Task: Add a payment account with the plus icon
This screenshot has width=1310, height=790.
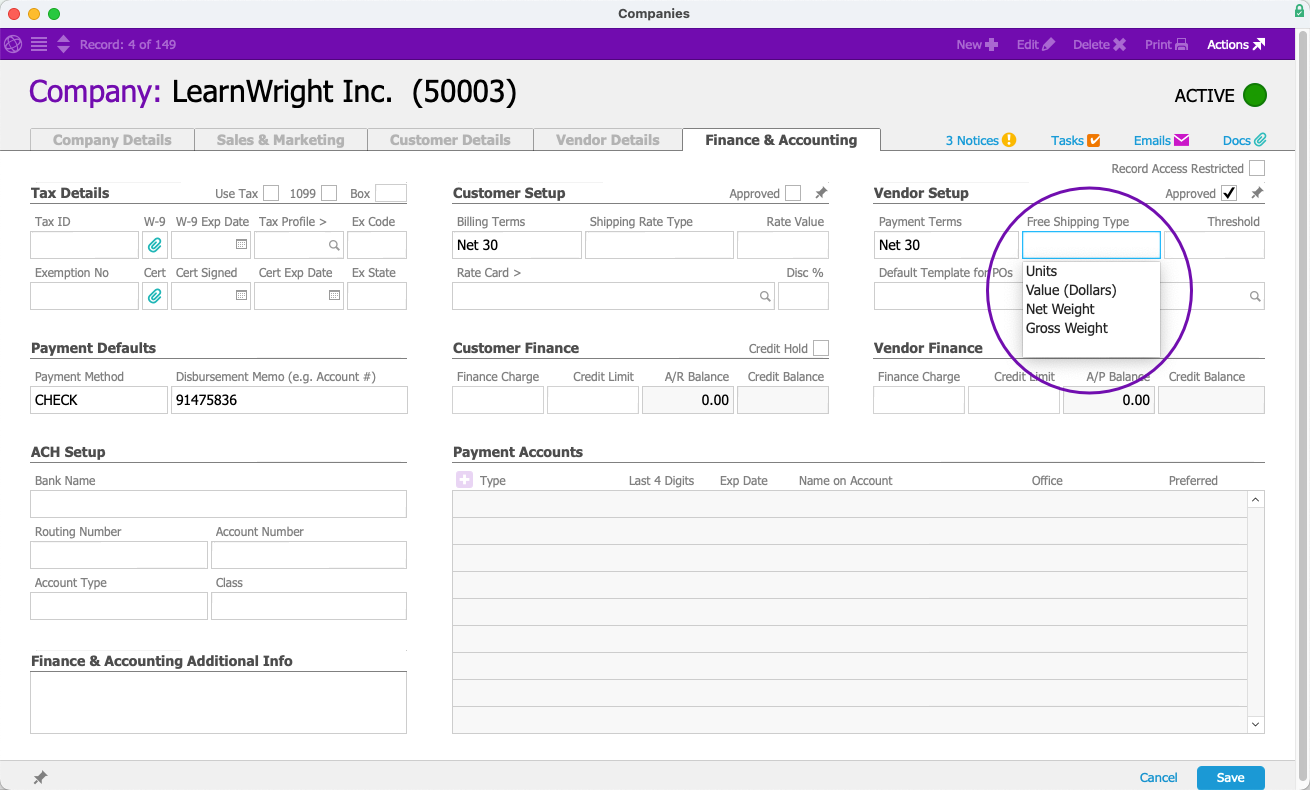Action: click(464, 480)
